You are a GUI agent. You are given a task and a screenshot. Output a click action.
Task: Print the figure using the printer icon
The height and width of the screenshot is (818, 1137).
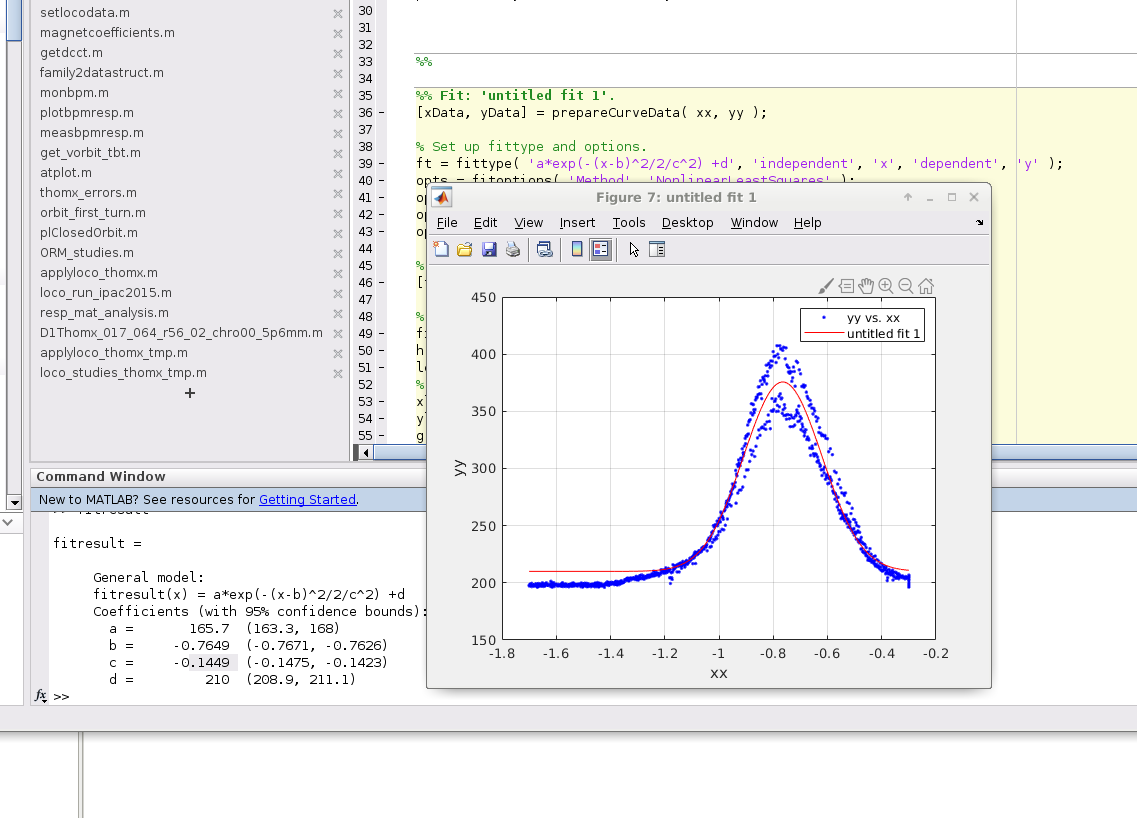coord(513,250)
